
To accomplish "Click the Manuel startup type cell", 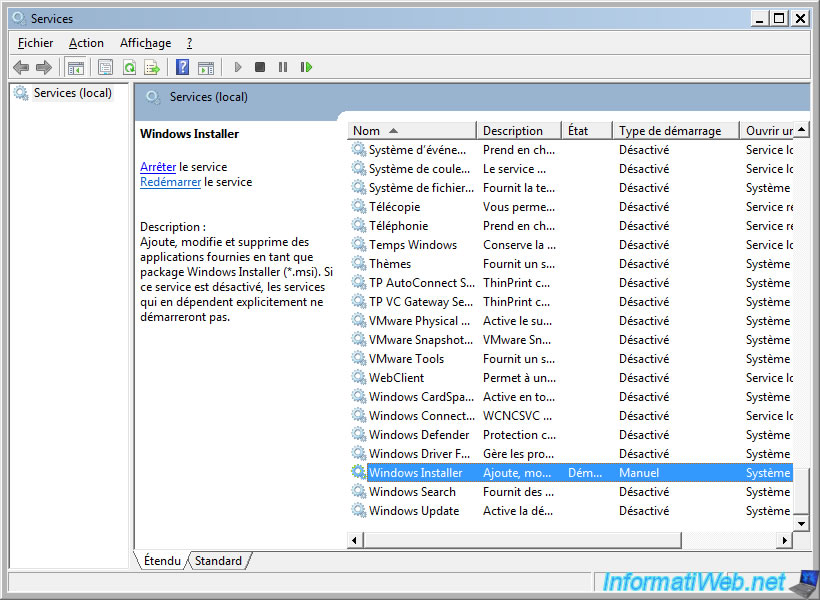I will [x=639, y=473].
